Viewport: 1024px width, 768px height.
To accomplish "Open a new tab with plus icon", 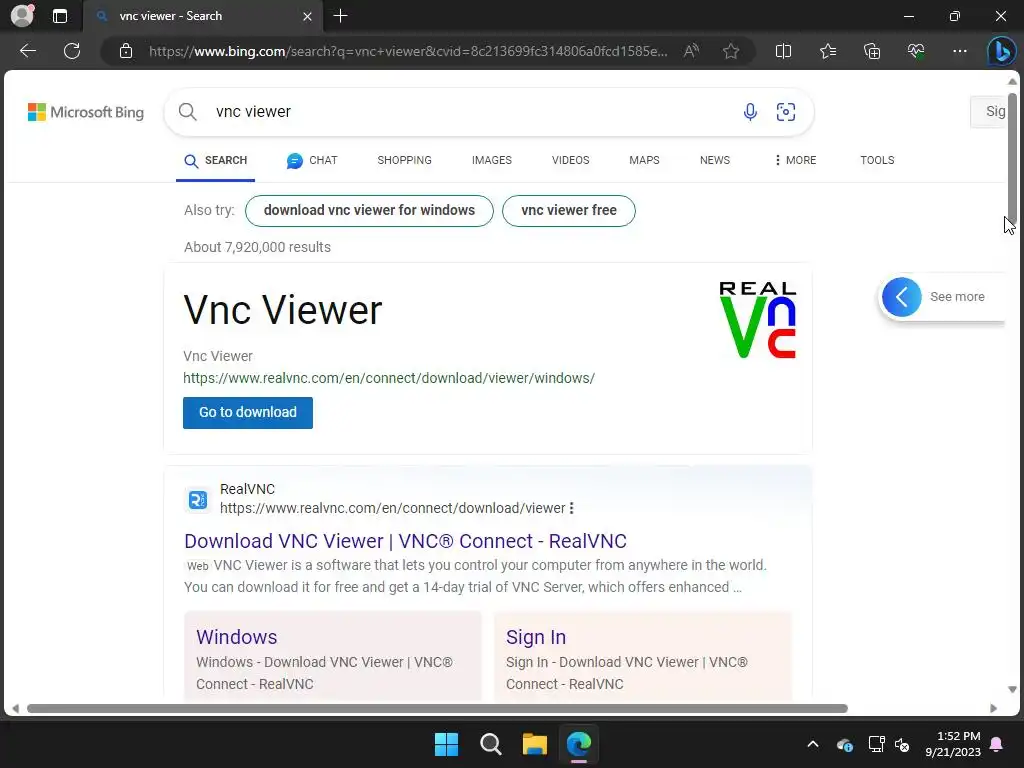I will point(340,16).
